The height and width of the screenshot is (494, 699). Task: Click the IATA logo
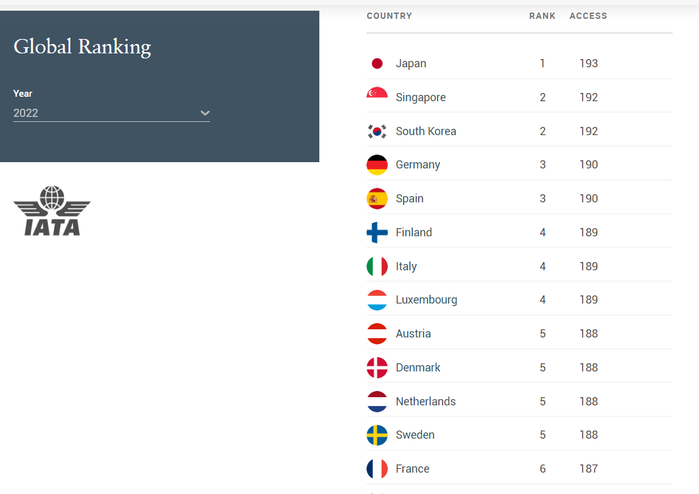pos(52,210)
